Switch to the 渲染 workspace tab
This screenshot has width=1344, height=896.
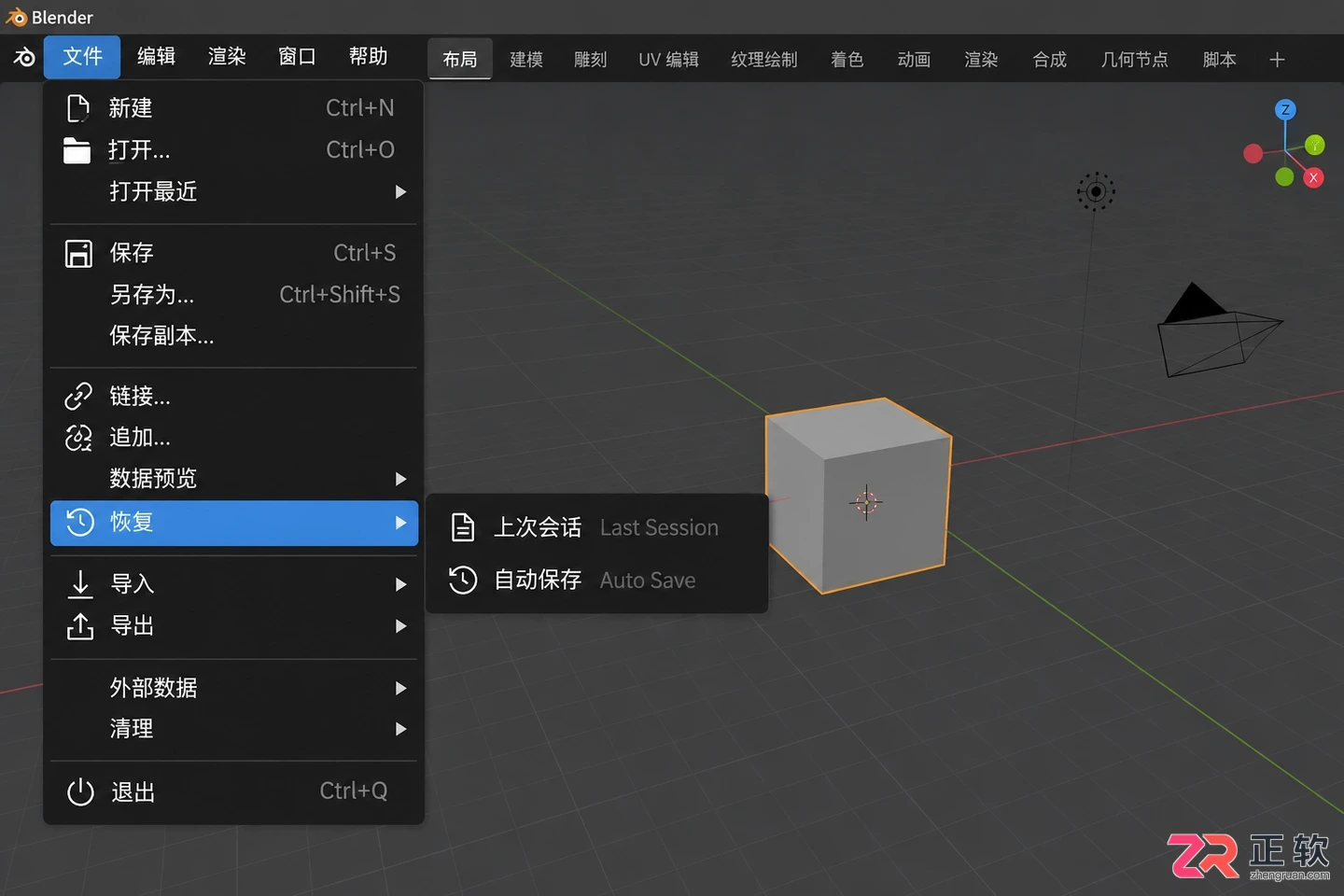tap(981, 60)
